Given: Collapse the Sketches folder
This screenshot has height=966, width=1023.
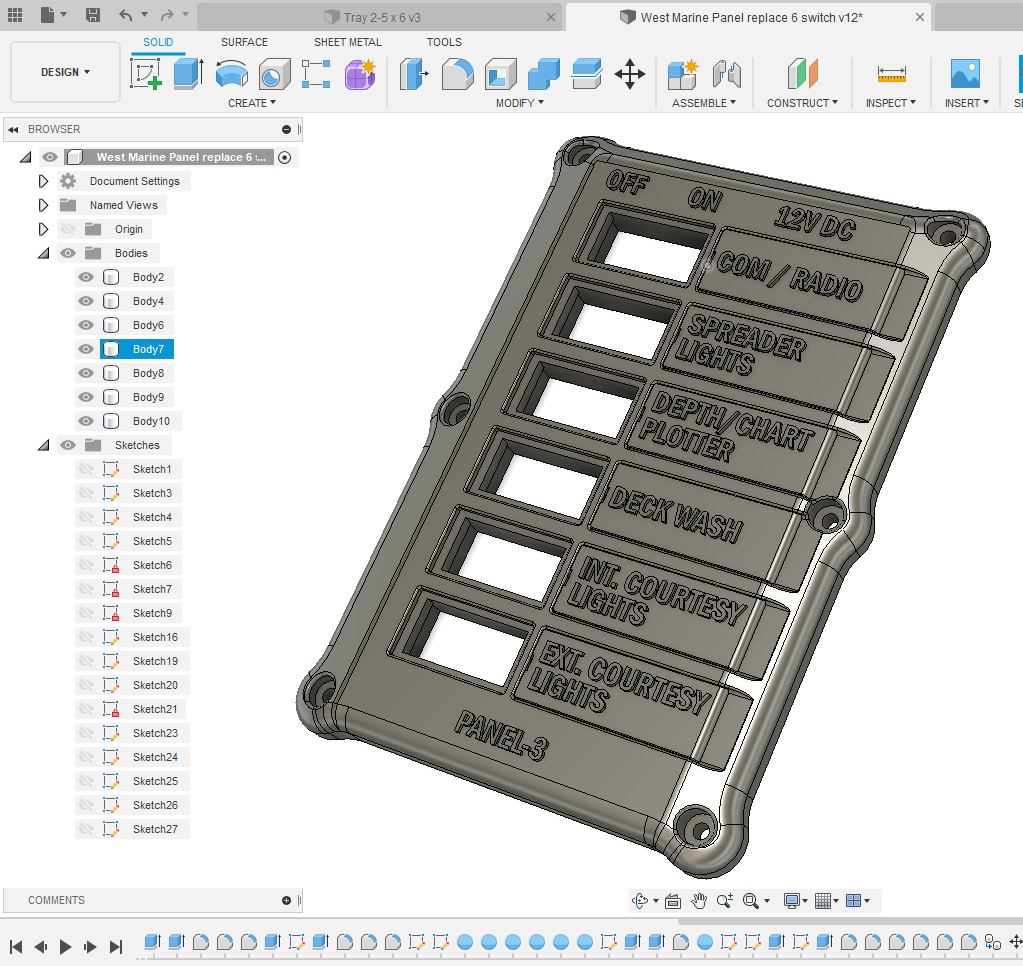Looking at the screenshot, I should pyautogui.click(x=43, y=445).
